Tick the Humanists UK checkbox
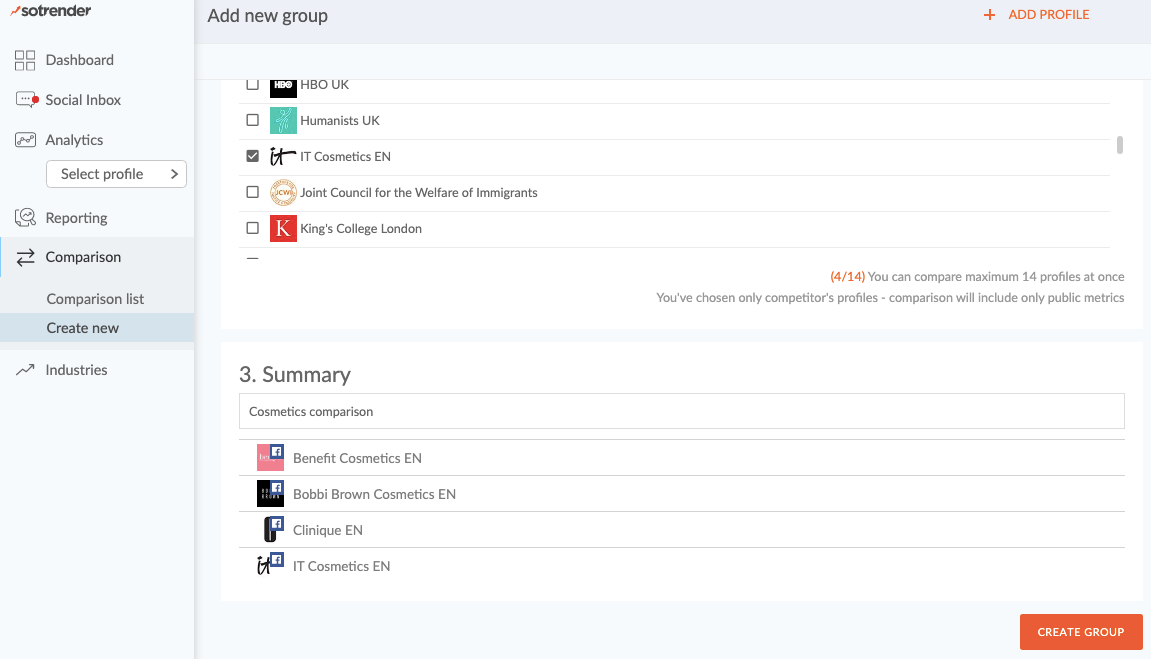The height and width of the screenshot is (659, 1151). pyautogui.click(x=252, y=121)
